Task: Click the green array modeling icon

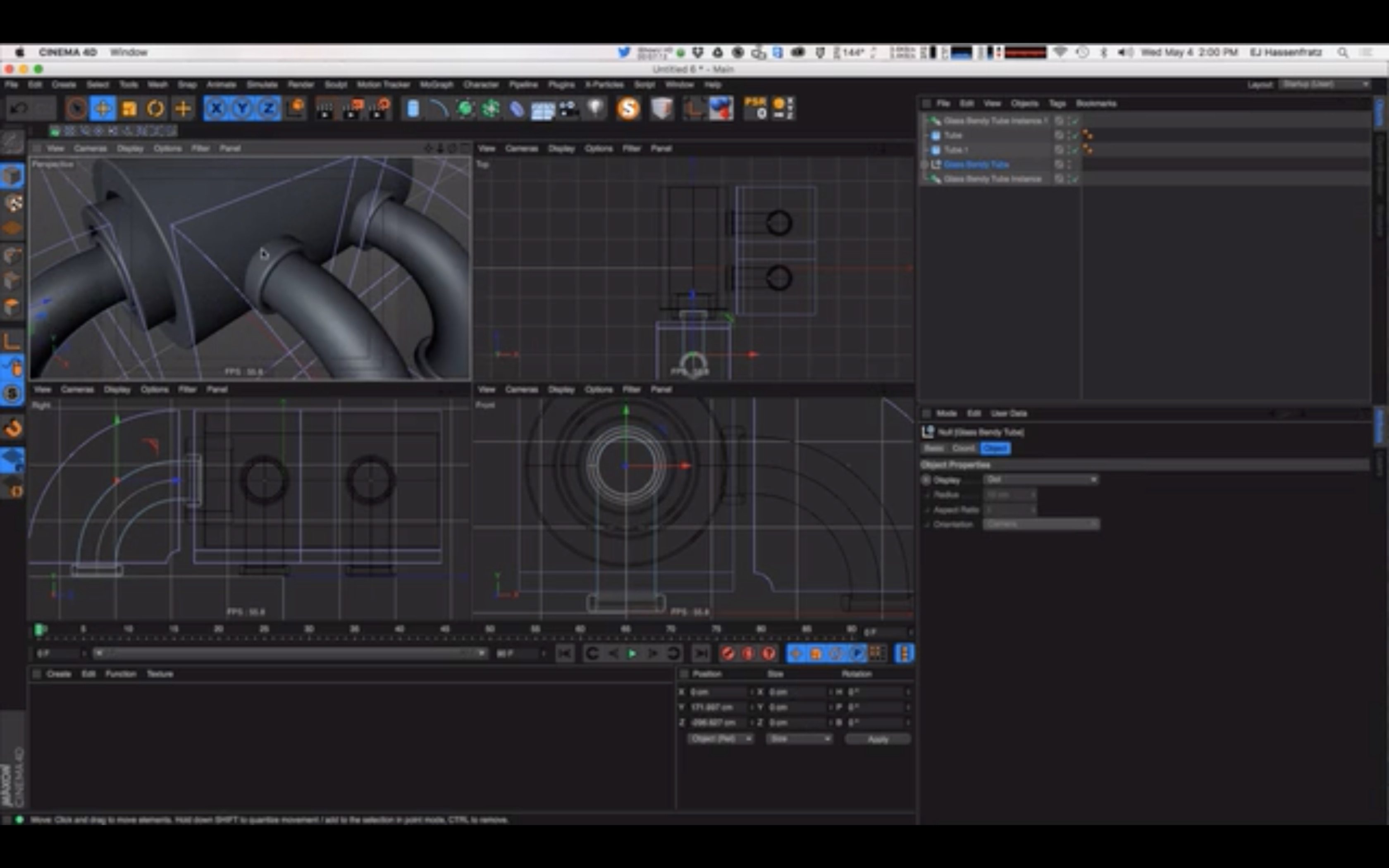Action: pos(491,108)
